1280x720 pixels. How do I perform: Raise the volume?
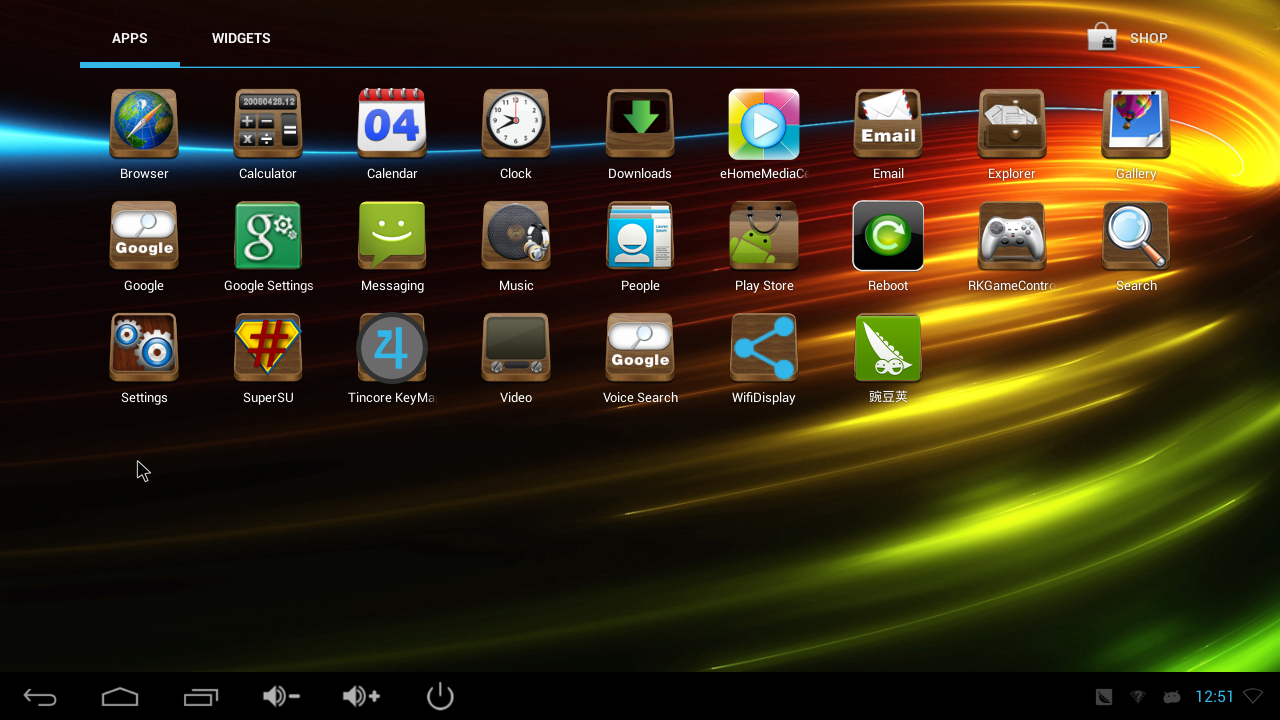click(x=361, y=696)
